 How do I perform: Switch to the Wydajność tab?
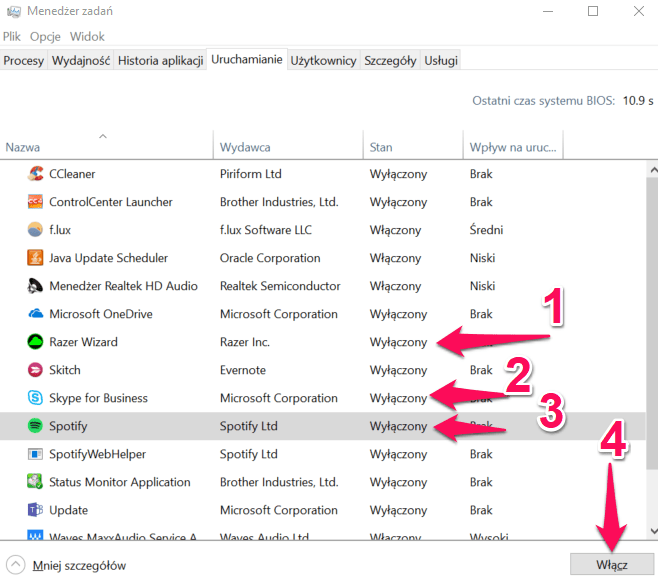pos(81,61)
